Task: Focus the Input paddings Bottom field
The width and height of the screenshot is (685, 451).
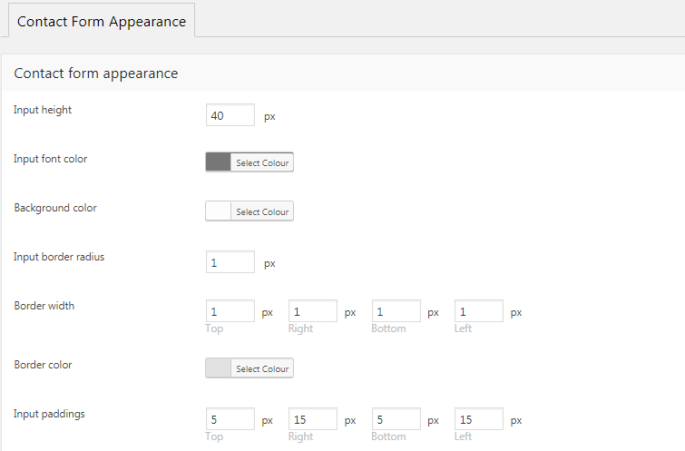Action: (396, 418)
